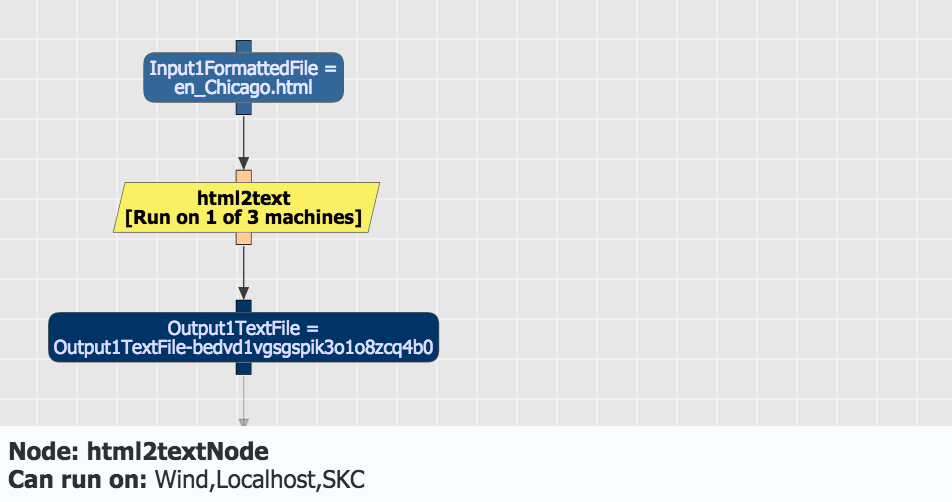Click the bottom port of Output1TextFile node
952x502 pixels.
click(x=243, y=368)
